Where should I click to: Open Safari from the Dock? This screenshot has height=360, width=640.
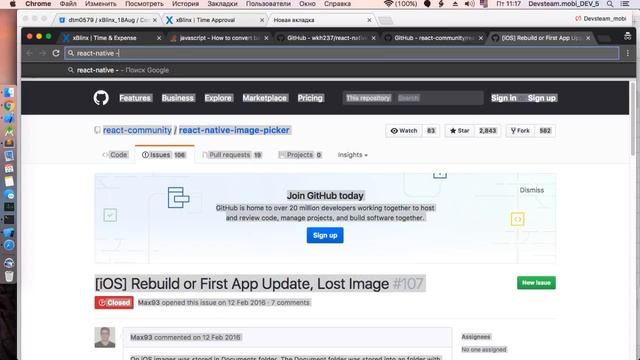coord(9,245)
